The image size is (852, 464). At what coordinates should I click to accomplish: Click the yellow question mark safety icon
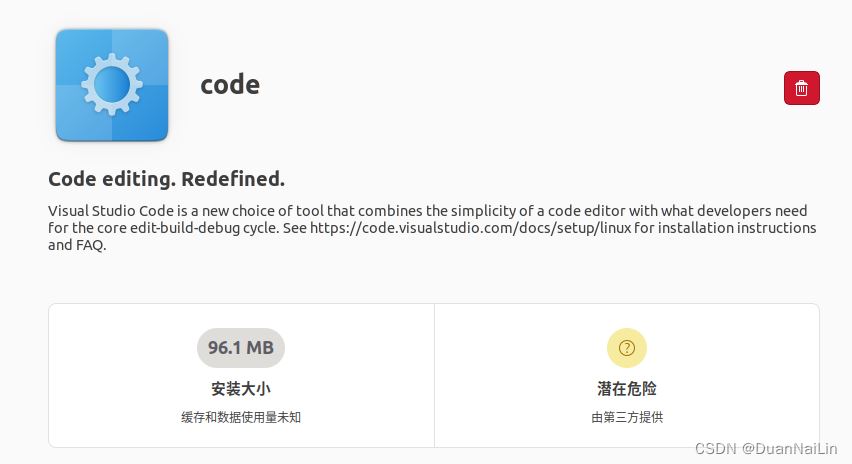click(x=627, y=348)
